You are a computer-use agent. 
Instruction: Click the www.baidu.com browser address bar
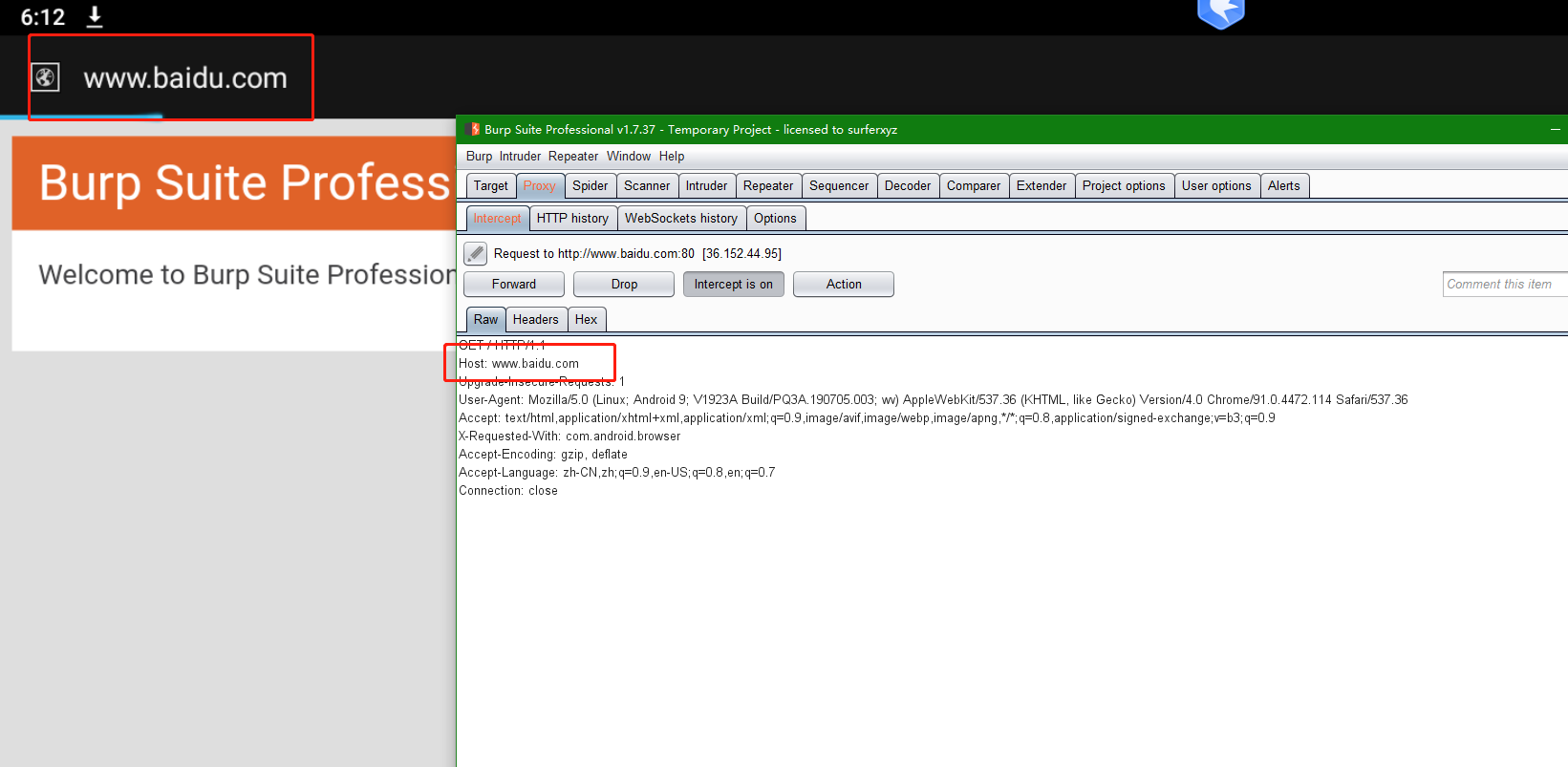click(185, 77)
